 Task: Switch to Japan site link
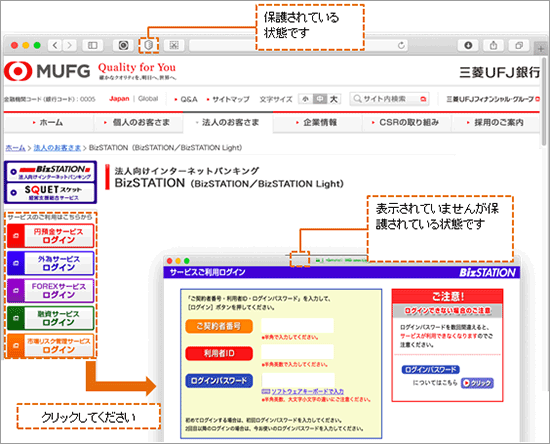coord(119,99)
